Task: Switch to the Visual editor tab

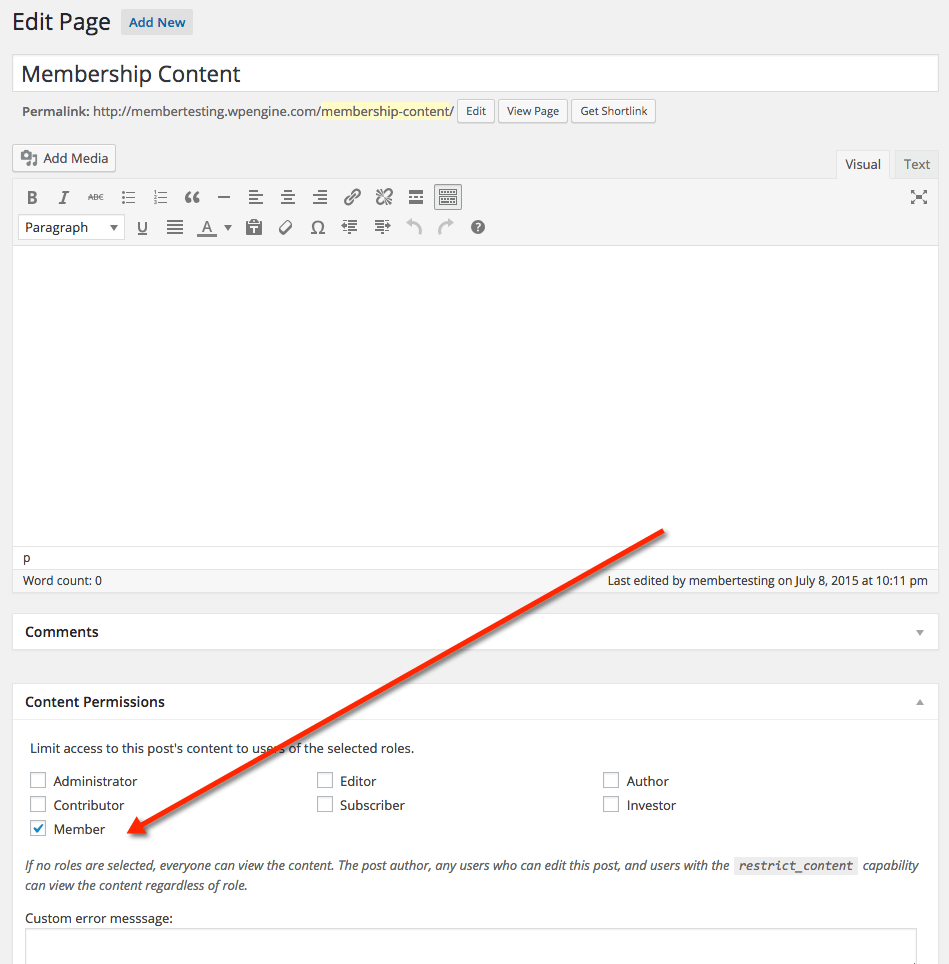Action: (862, 165)
